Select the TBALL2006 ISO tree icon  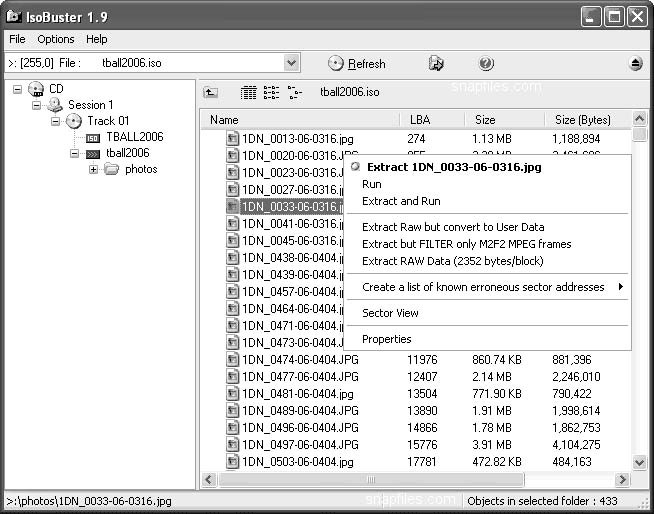(x=93, y=137)
